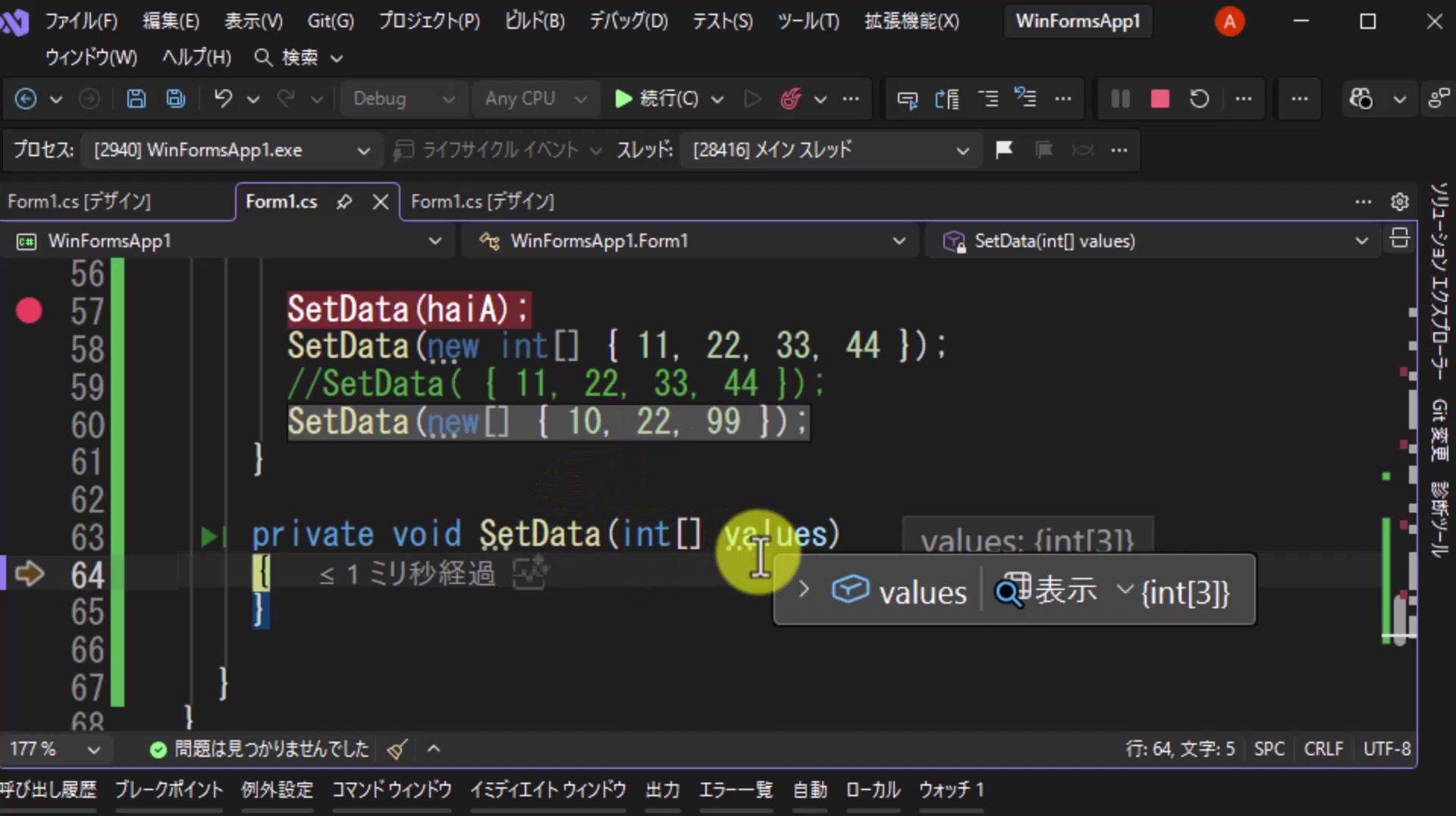This screenshot has width=1456, height=816.
Task: Click the Copilot icon in toolbar
Action: click(x=1360, y=99)
